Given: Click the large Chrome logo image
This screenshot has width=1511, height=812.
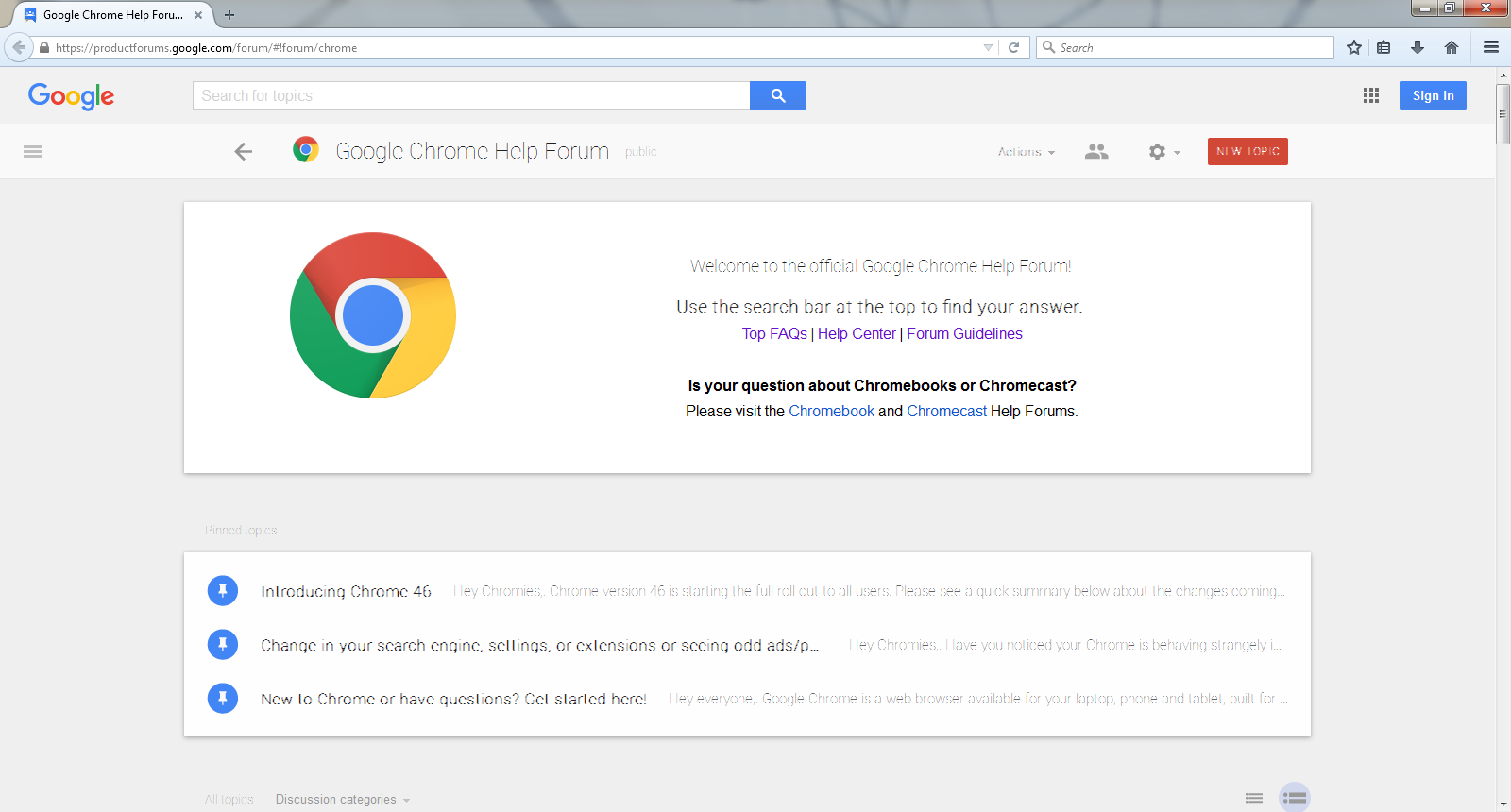Looking at the screenshot, I should pos(373,315).
